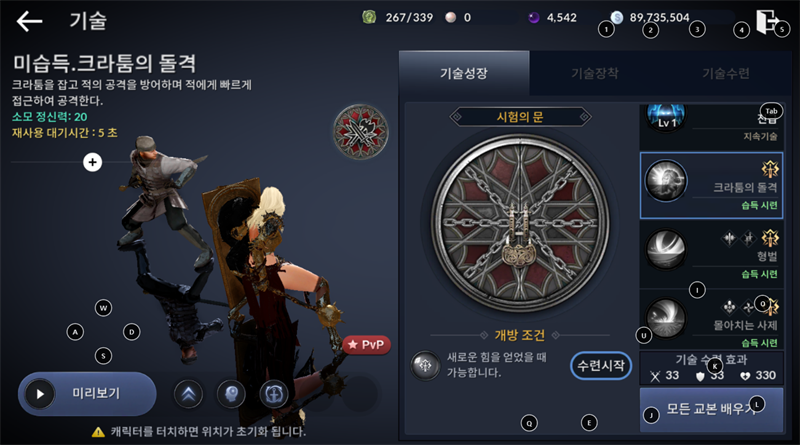Screen dimensions: 800x445
Task: Open the 기술수련 tab
Action: tap(726, 73)
